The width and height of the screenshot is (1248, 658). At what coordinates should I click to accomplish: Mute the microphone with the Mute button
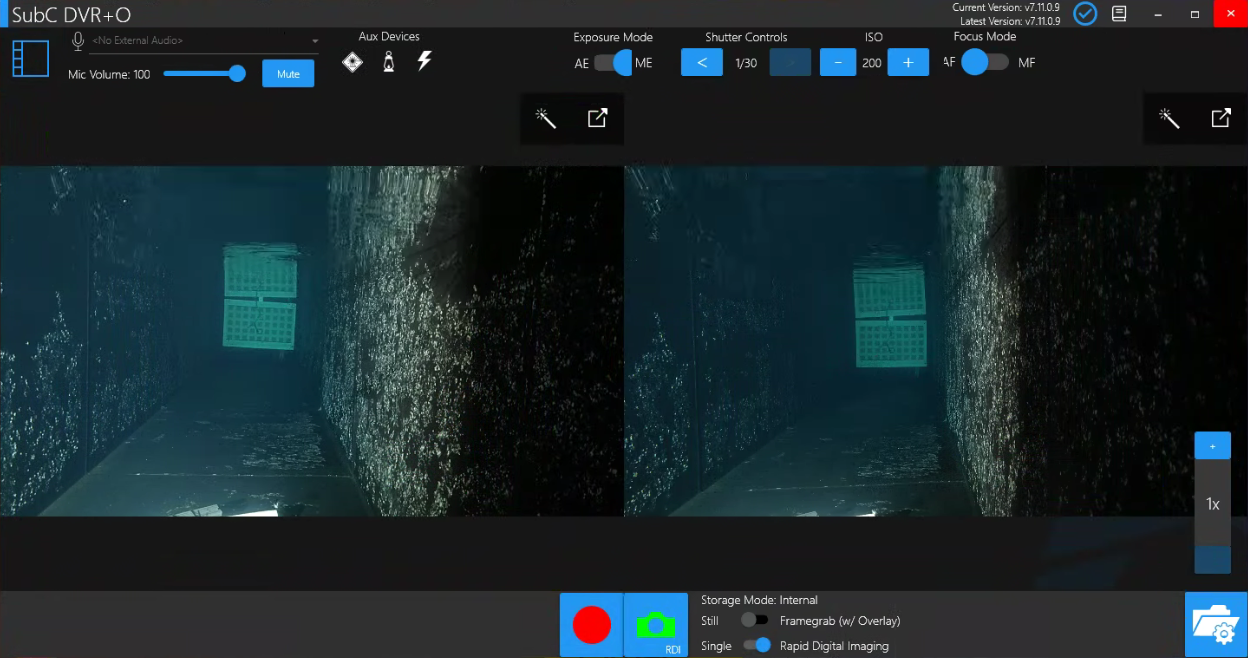pos(288,74)
